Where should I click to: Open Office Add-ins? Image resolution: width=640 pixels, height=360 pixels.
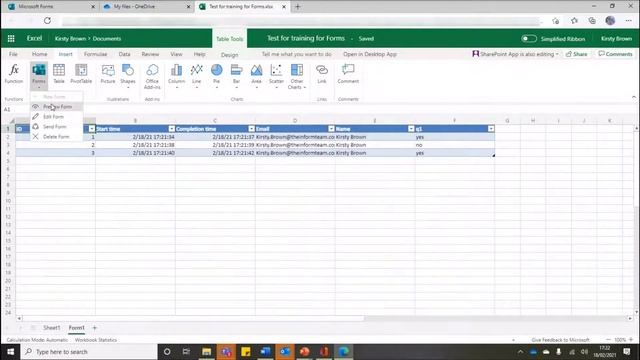point(152,76)
